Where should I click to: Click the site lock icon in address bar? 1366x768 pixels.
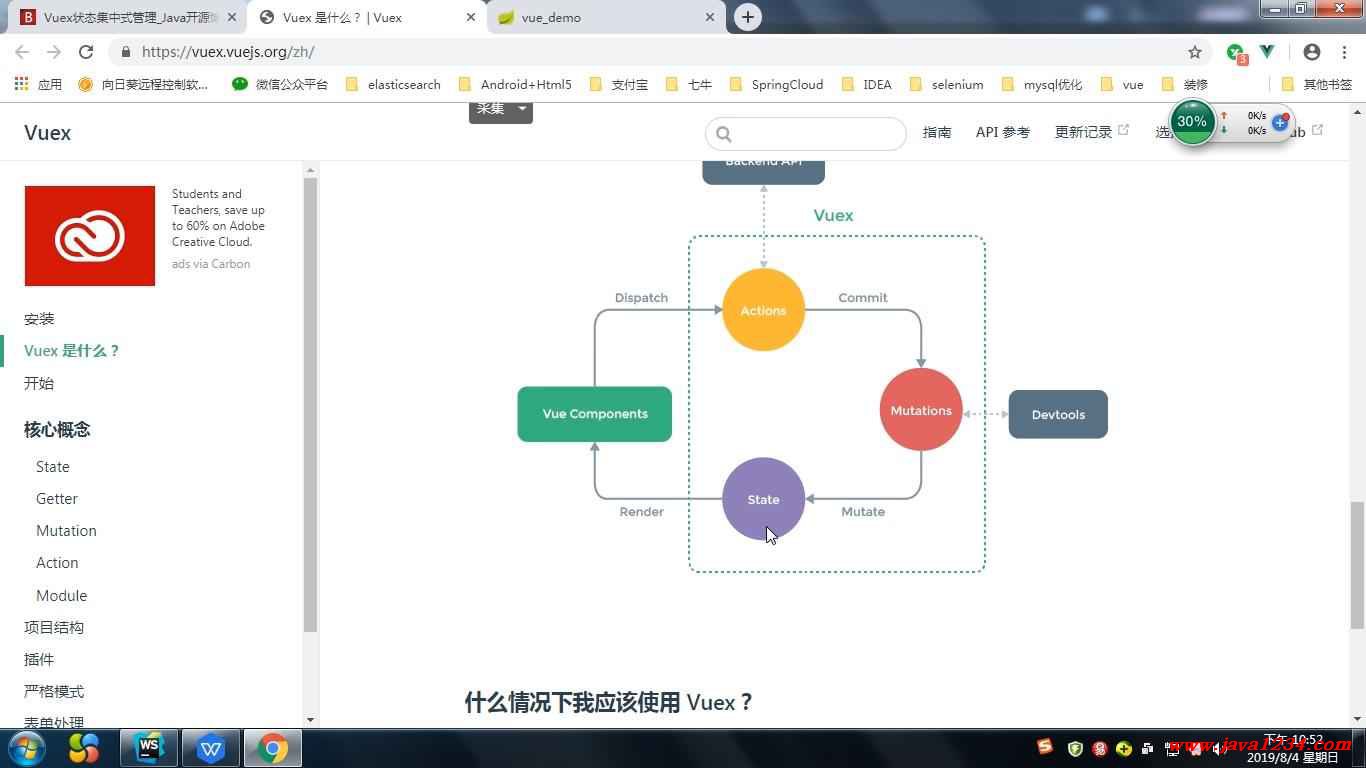click(x=125, y=52)
